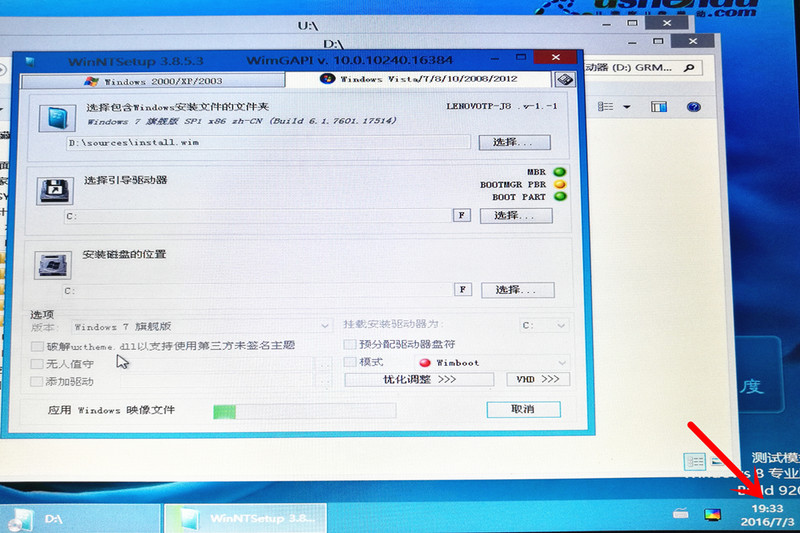Click details view icon at D:\ window bottom
Screen dimensions: 800x533
click(x=694, y=462)
